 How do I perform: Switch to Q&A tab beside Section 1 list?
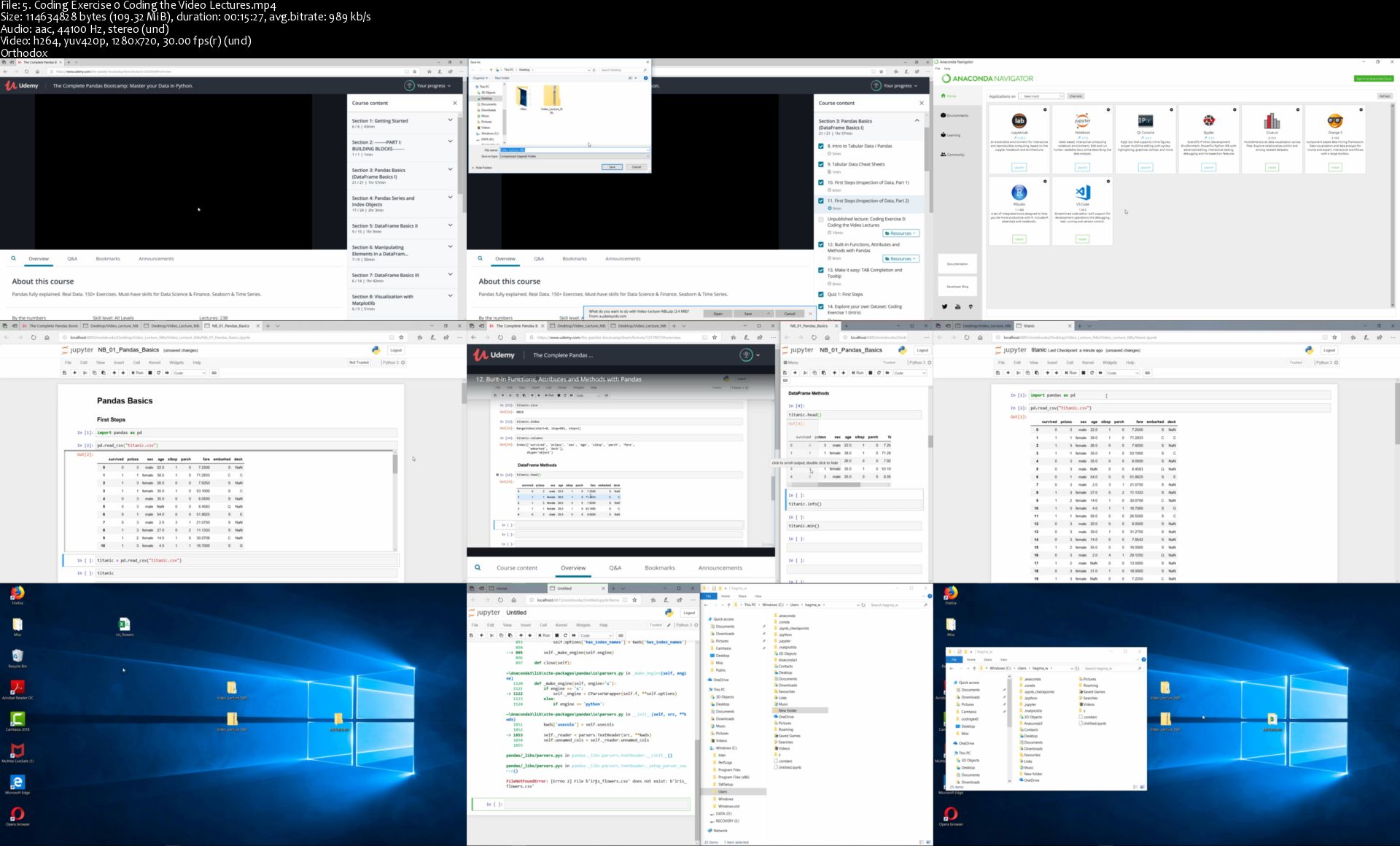72,258
